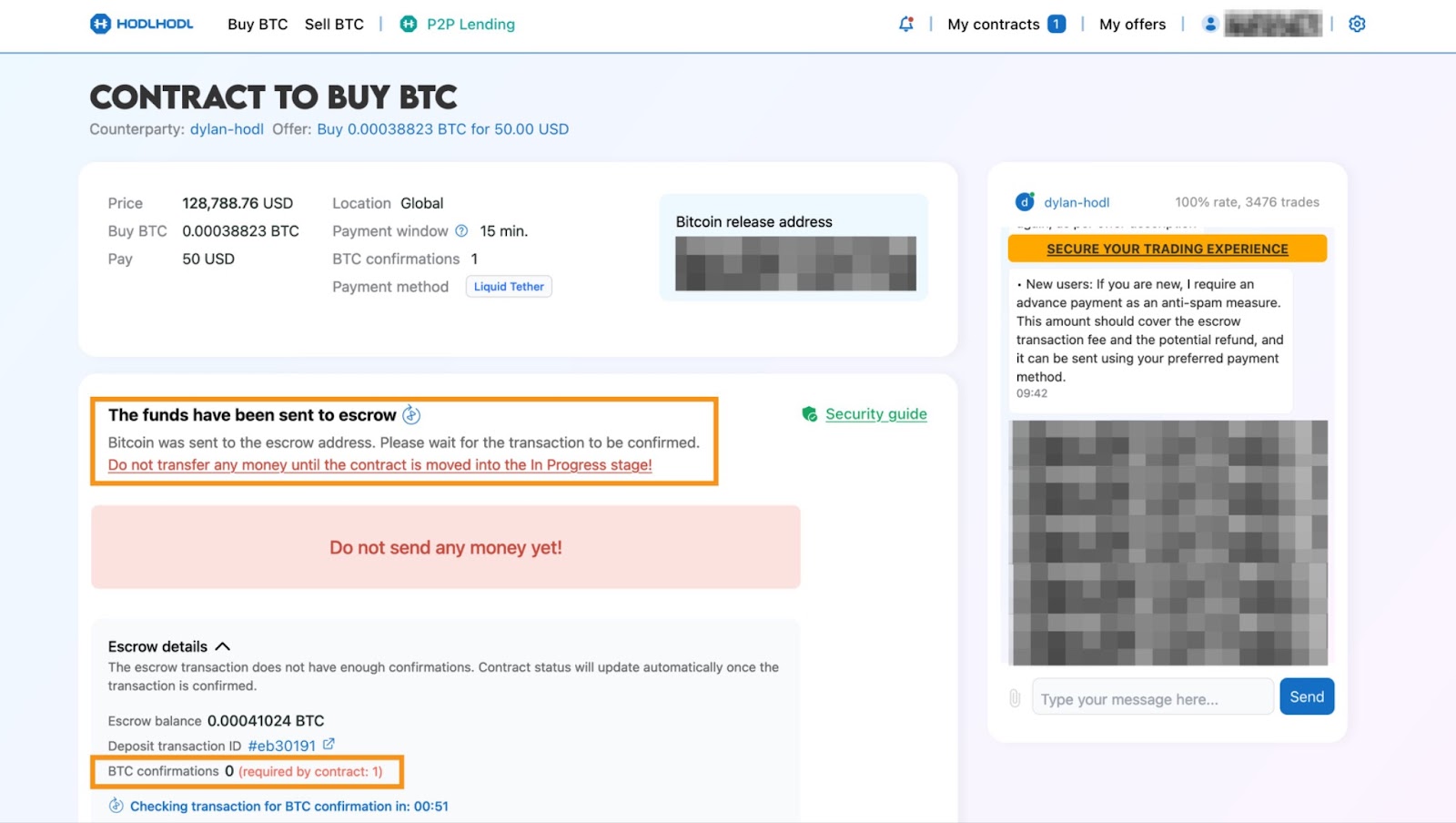
Task: Collapse the Escrow details section
Action: 222,646
